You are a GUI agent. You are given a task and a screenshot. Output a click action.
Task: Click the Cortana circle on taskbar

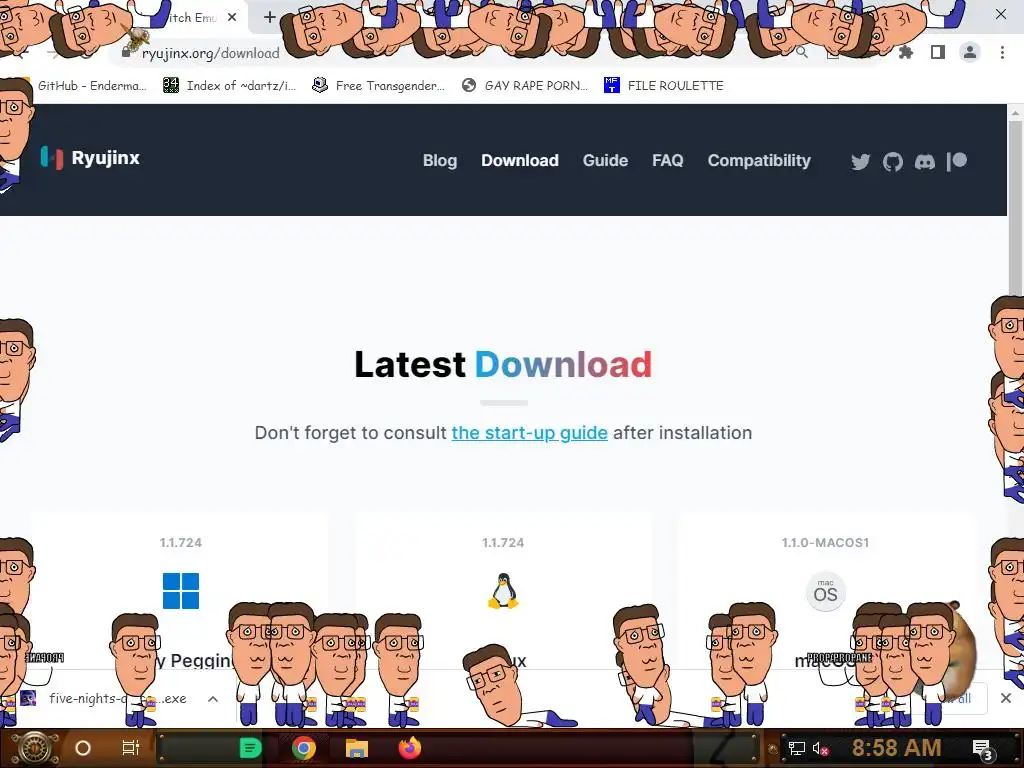point(83,748)
